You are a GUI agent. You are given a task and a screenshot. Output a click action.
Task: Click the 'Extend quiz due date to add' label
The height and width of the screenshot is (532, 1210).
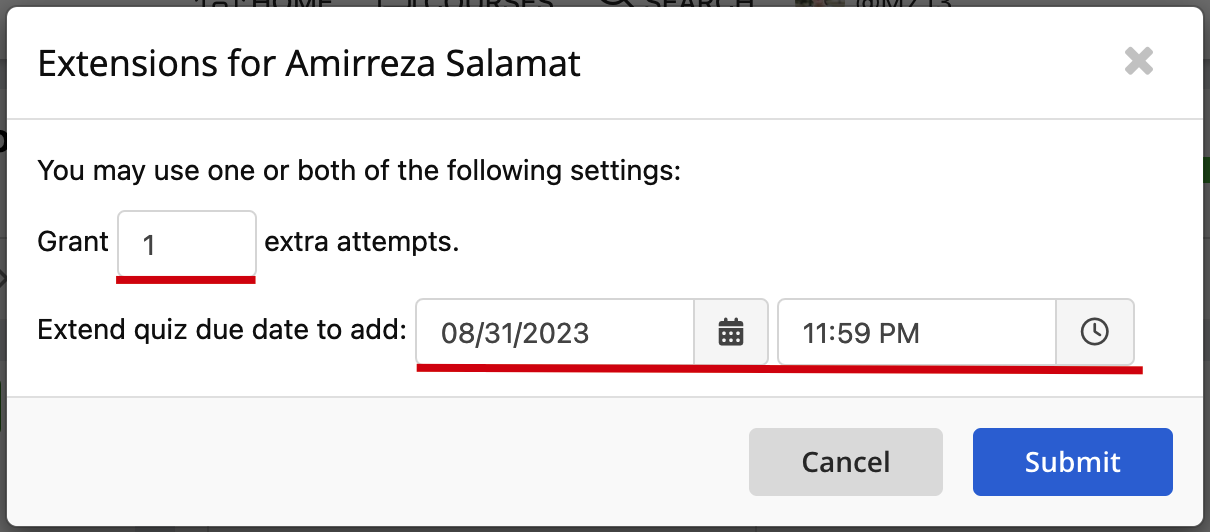pyautogui.click(x=222, y=330)
